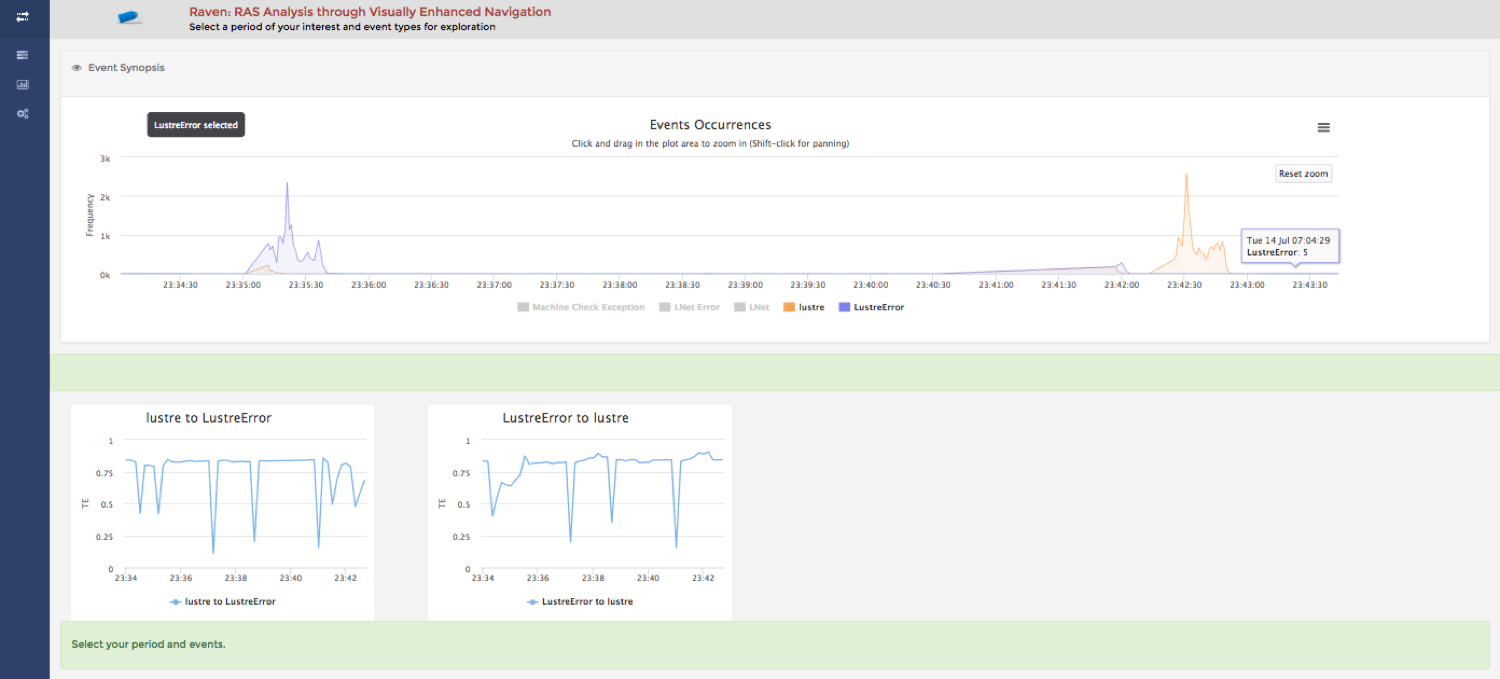The image size is (1500, 679).
Task: Open the settings gears sidebar icon
Action: pyautogui.click(x=22, y=114)
